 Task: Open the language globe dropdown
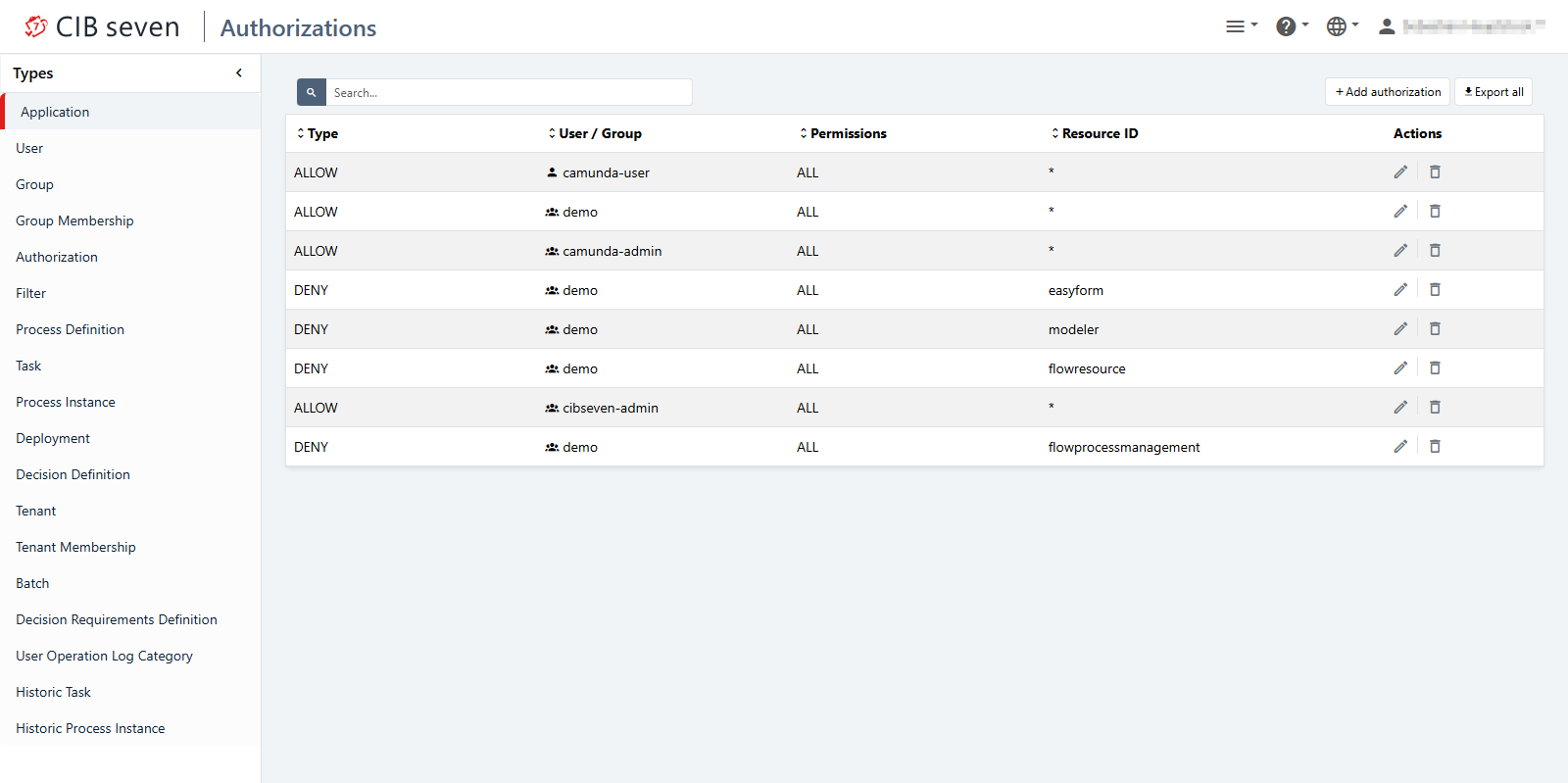click(x=1342, y=26)
